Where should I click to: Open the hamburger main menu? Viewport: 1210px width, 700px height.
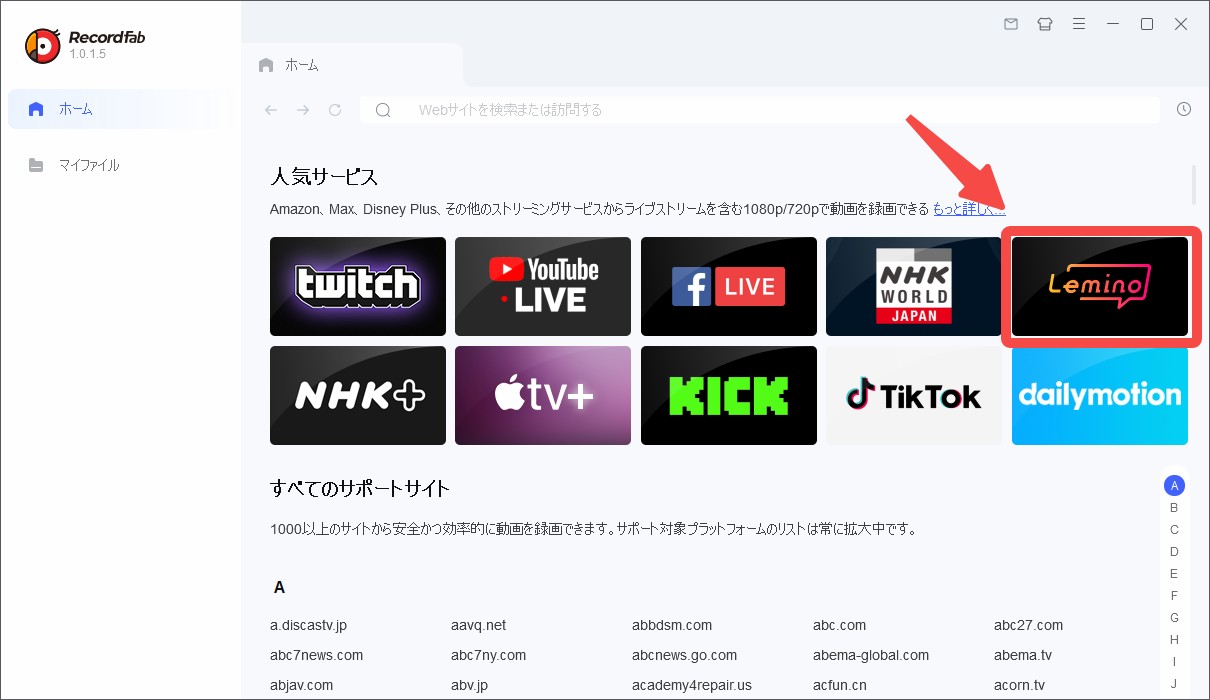pos(1079,23)
